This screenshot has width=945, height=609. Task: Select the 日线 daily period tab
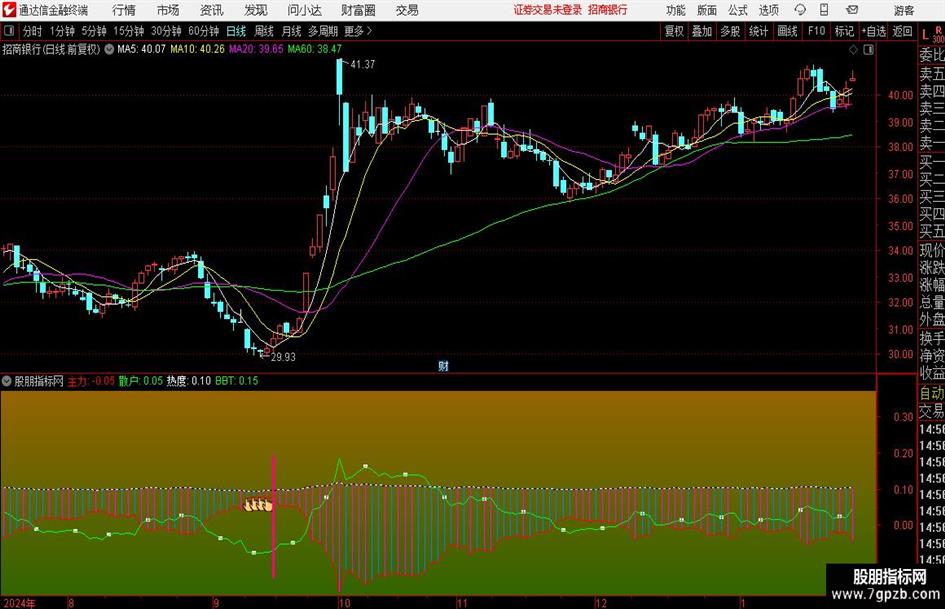[x=236, y=31]
